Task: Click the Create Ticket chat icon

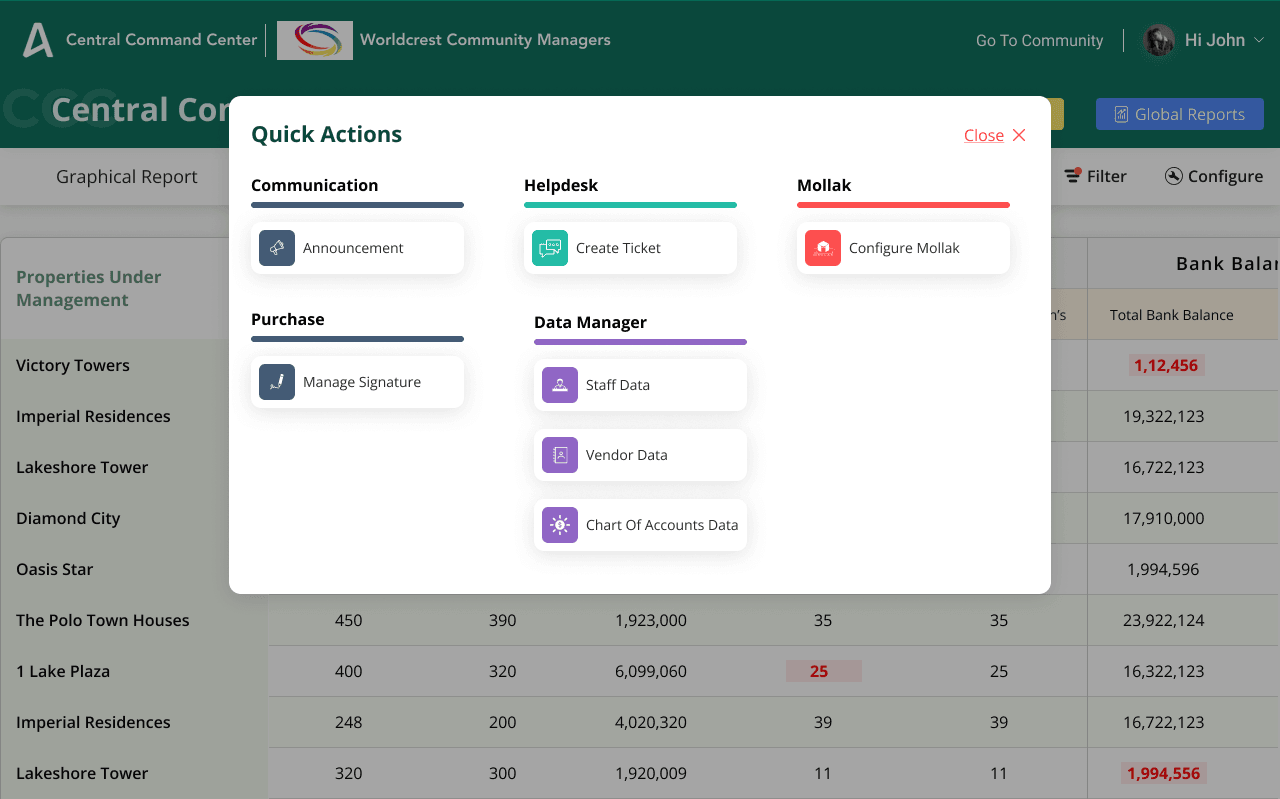Action: click(x=550, y=248)
